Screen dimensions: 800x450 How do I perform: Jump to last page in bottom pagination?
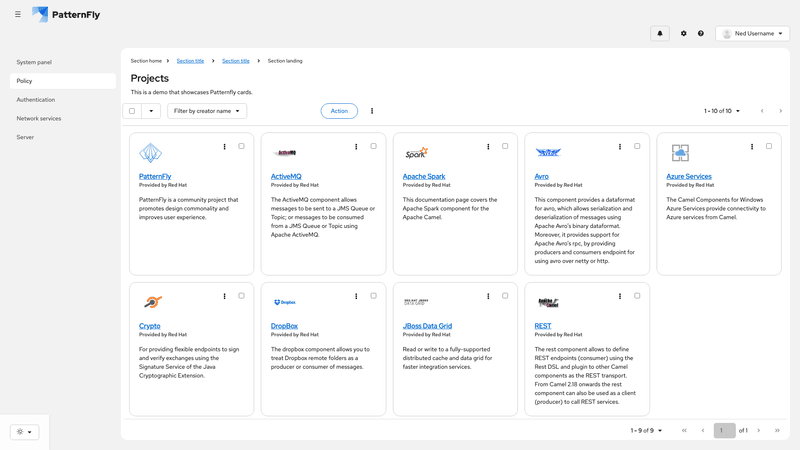[777, 431]
